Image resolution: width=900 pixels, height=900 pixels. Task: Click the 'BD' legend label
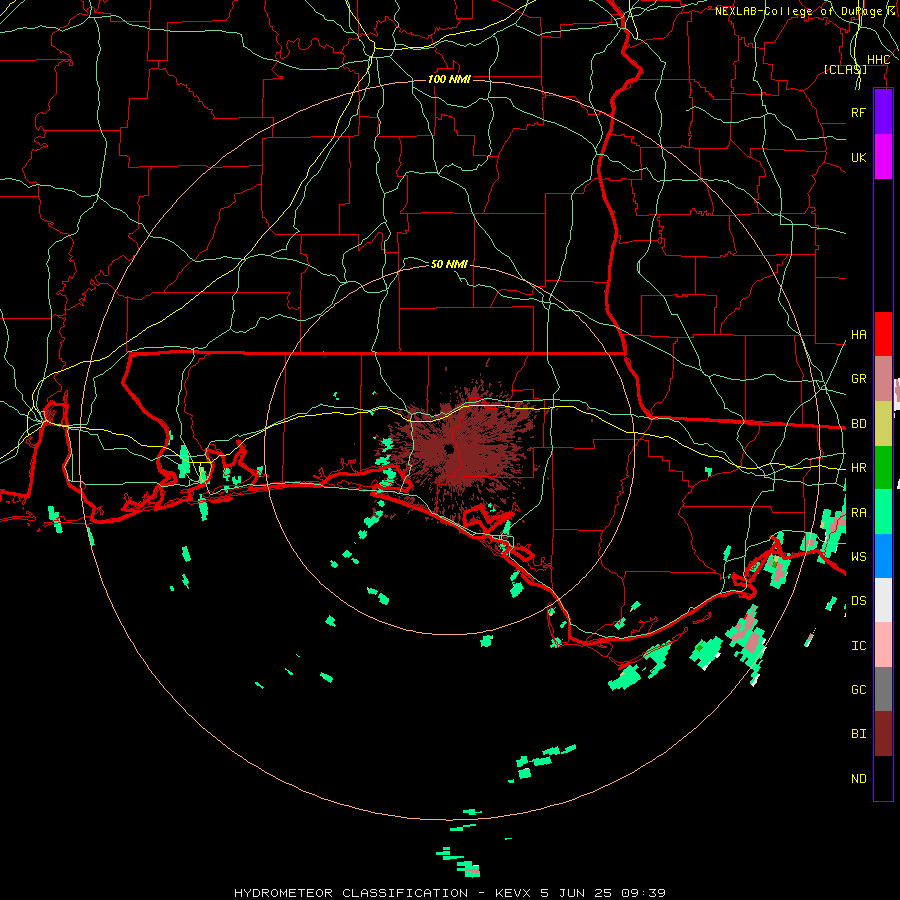point(858,424)
